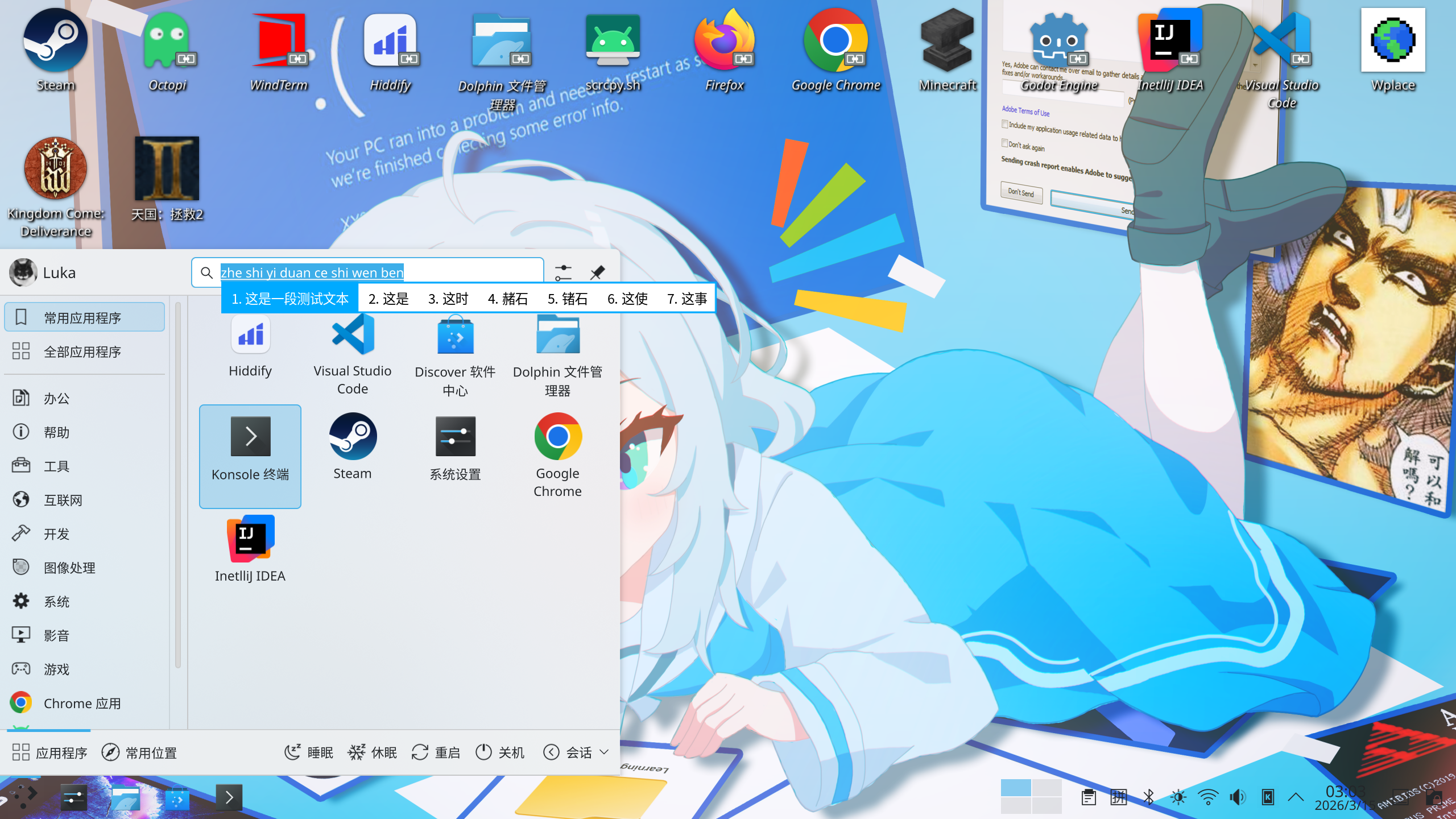Screen dimensions: 1456x819
Task: Click Wi-Fi network tray icon
Action: 1207,797
